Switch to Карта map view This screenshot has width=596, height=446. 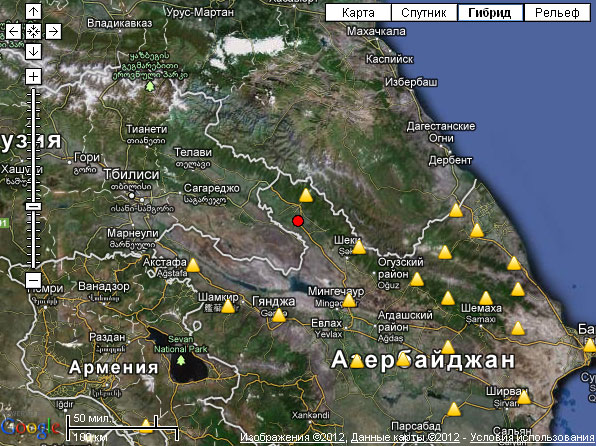coord(358,13)
